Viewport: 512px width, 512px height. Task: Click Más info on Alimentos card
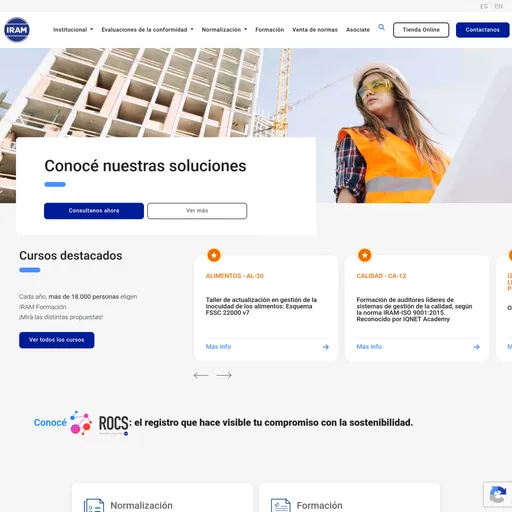click(x=218, y=347)
